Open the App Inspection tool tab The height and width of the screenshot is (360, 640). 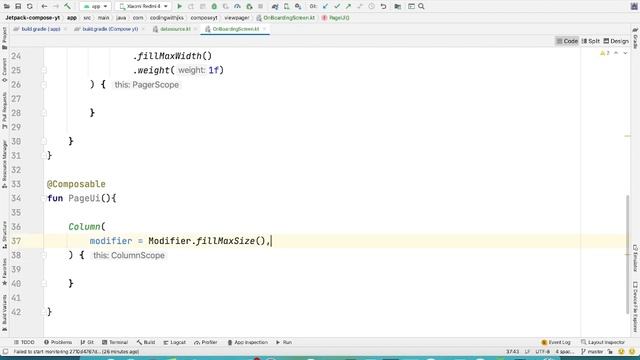click(x=247, y=342)
